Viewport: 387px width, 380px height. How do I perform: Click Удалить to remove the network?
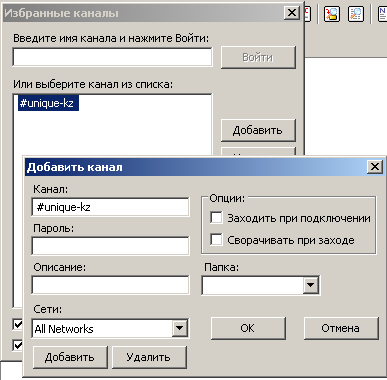point(149,357)
